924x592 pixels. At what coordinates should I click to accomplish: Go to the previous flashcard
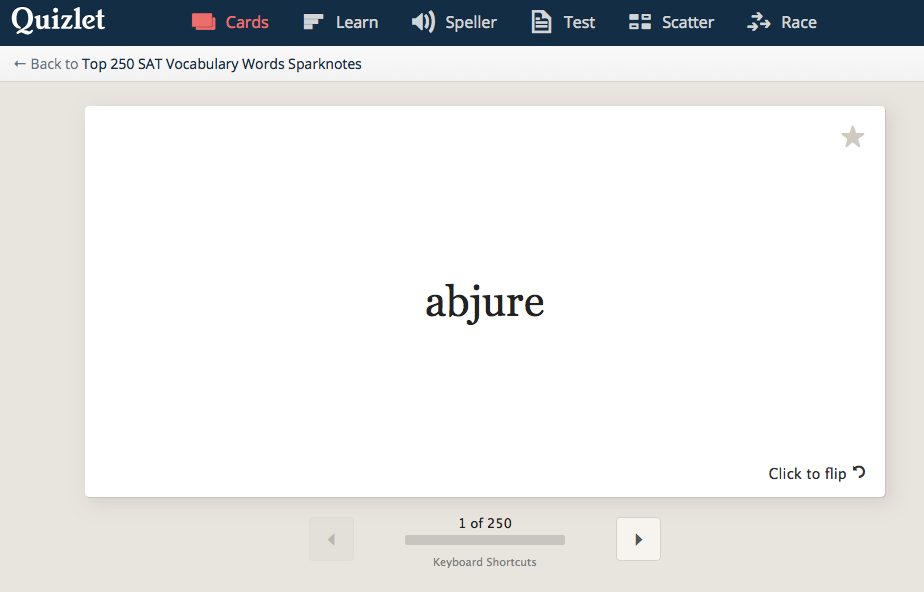click(331, 539)
